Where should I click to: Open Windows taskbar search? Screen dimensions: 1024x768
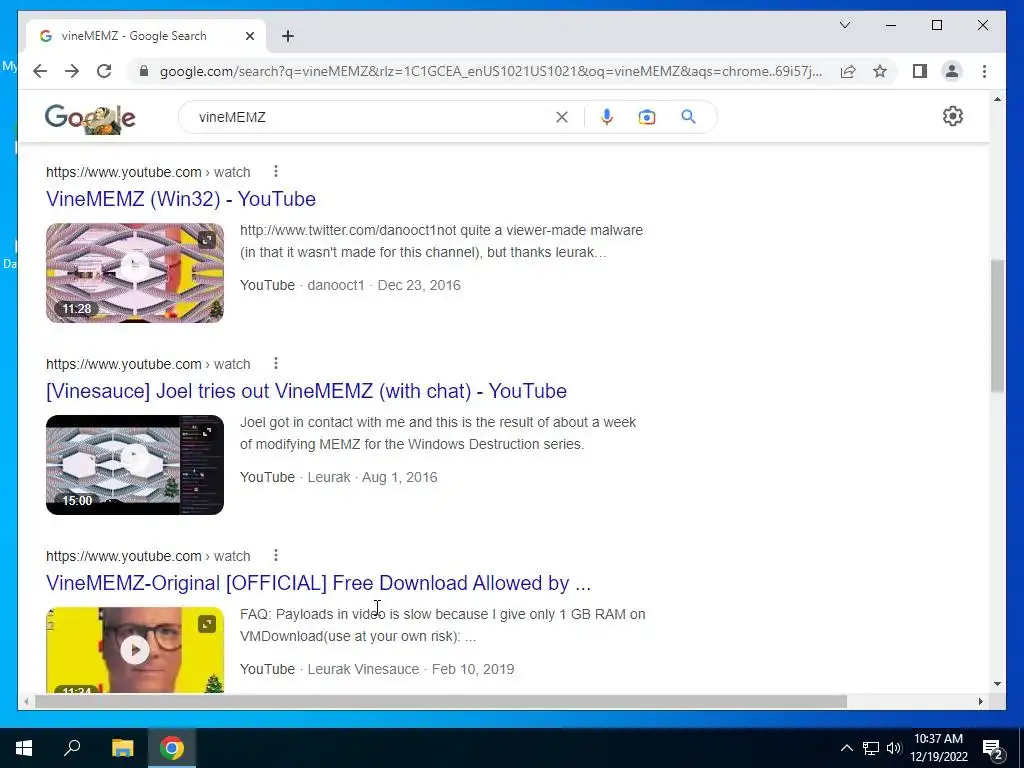pyautogui.click(x=72, y=748)
